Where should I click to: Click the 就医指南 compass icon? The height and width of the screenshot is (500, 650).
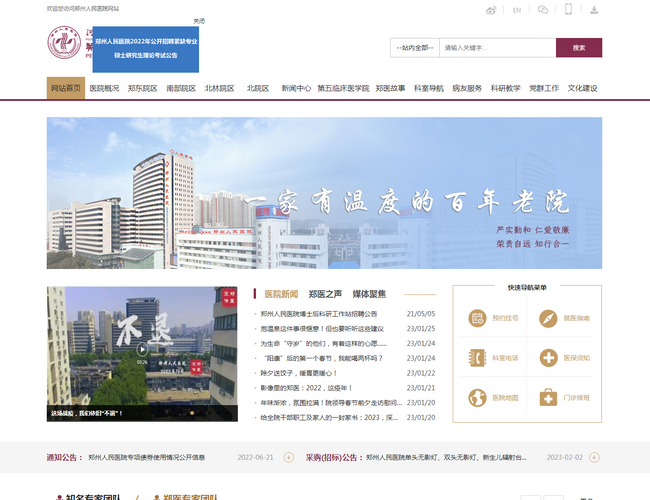click(x=548, y=318)
